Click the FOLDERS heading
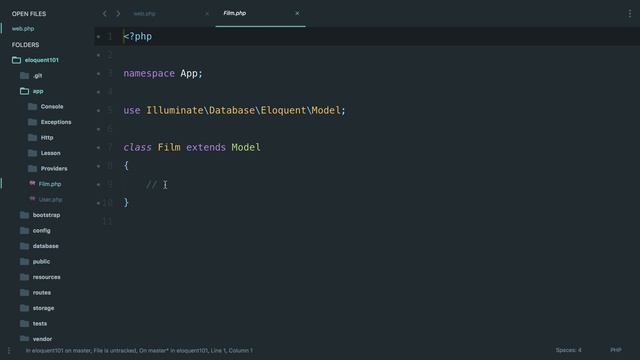This screenshot has height=360, width=640. click(25, 44)
